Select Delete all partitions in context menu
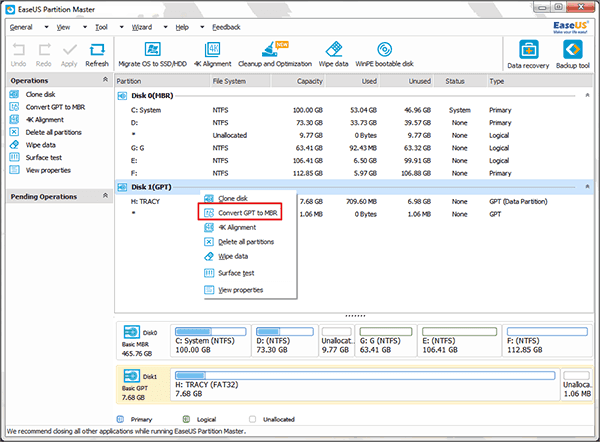The image size is (600, 442). point(245,242)
